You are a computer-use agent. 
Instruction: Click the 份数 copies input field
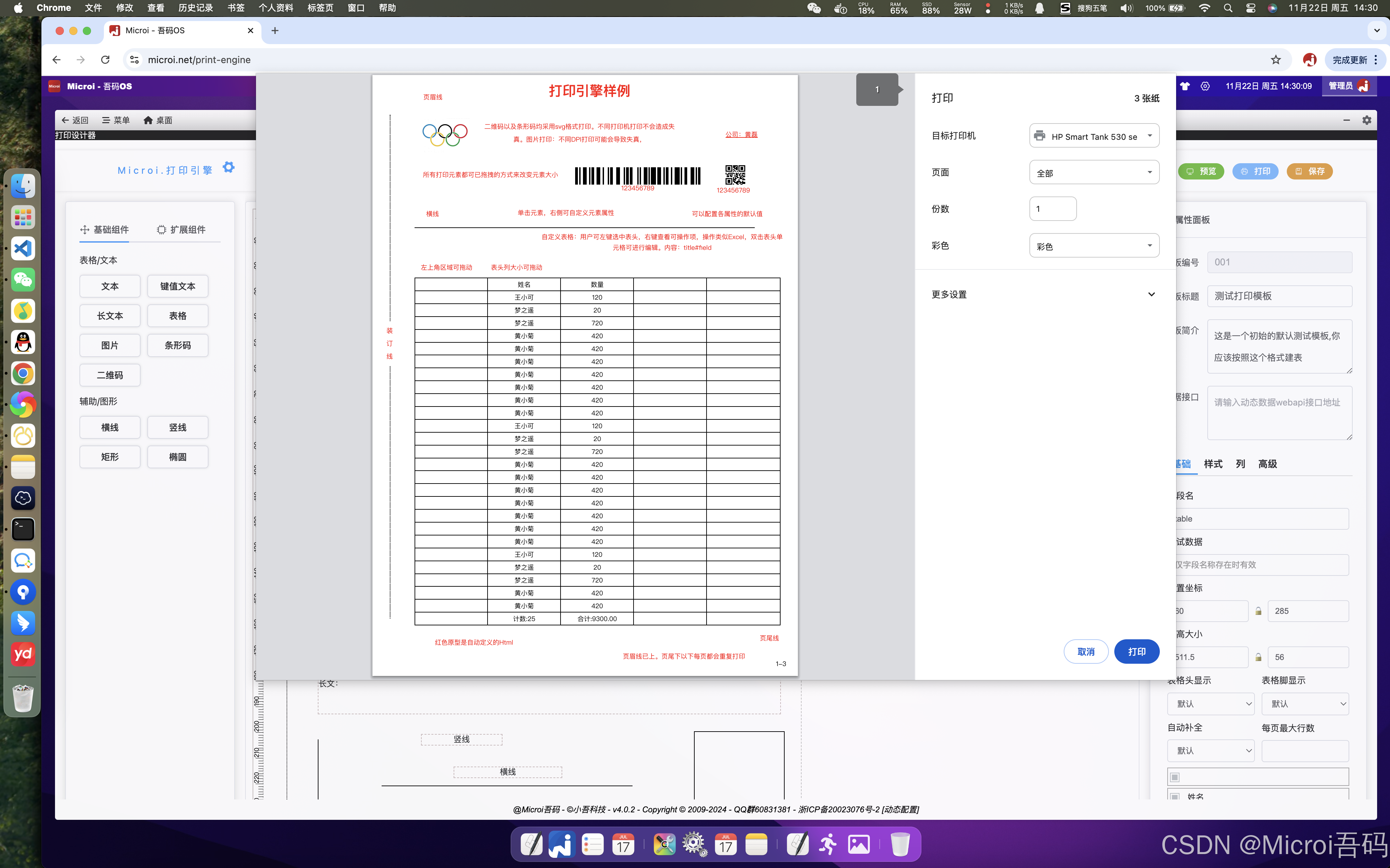(1053, 209)
